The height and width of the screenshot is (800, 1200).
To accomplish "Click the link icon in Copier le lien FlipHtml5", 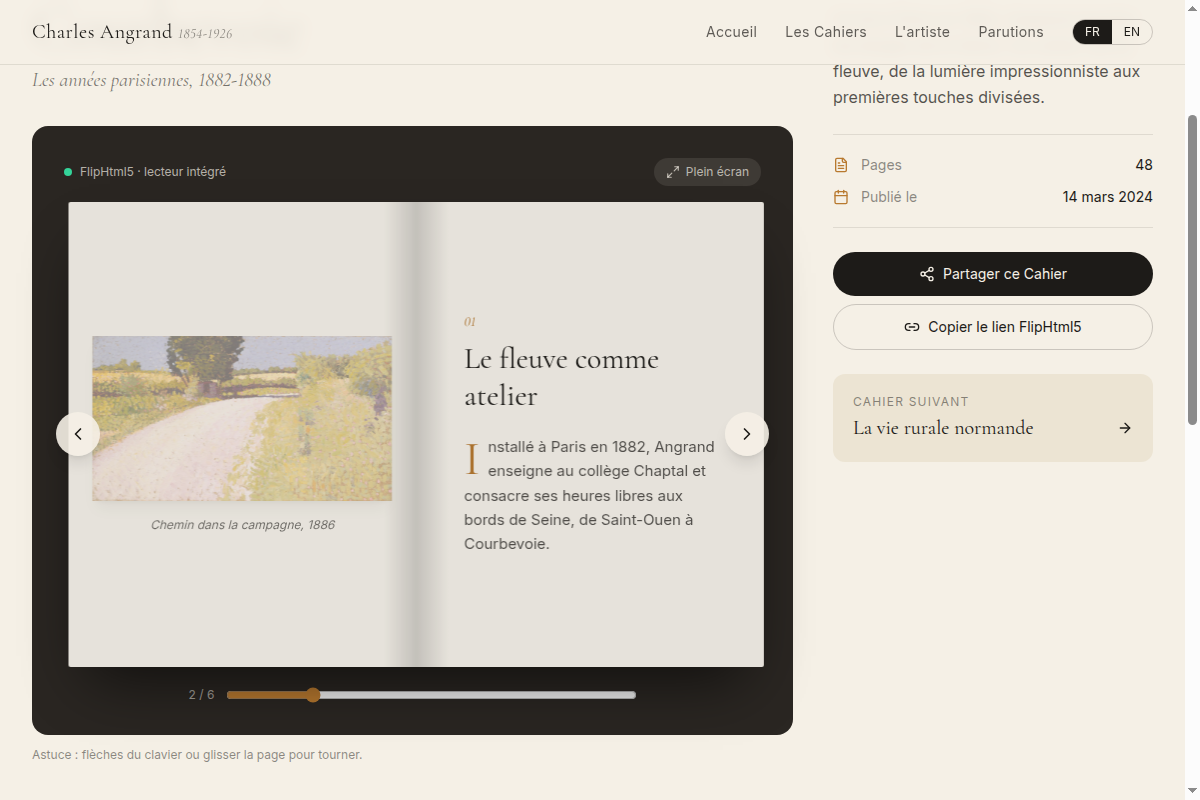I will tap(912, 327).
